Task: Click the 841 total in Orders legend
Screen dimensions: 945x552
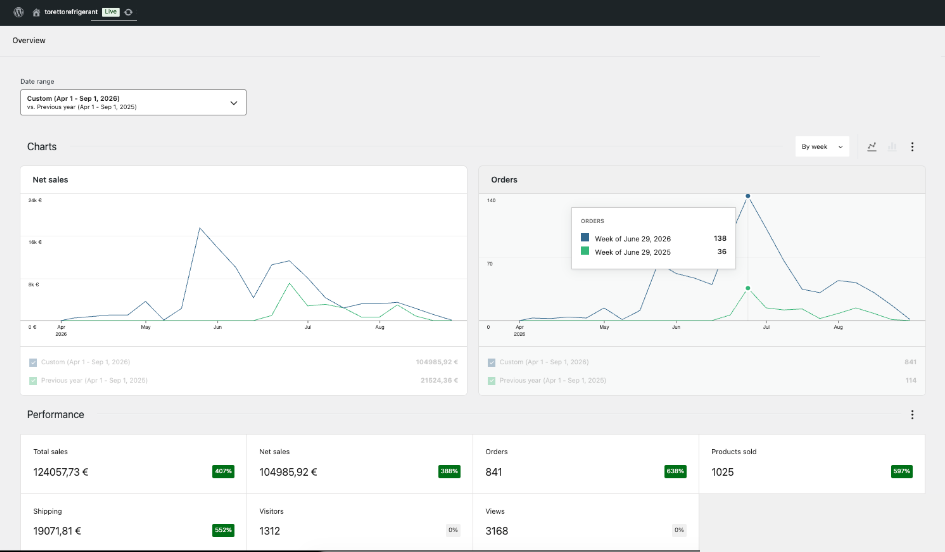Action: point(910,362)
